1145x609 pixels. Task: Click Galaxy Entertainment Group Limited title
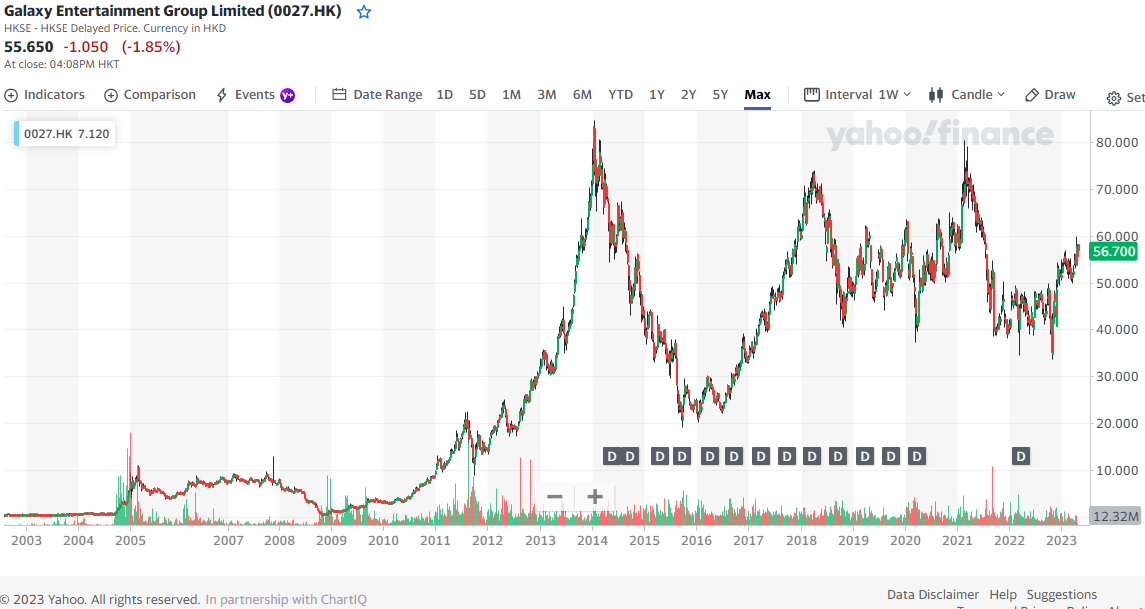tap(173, 12)
